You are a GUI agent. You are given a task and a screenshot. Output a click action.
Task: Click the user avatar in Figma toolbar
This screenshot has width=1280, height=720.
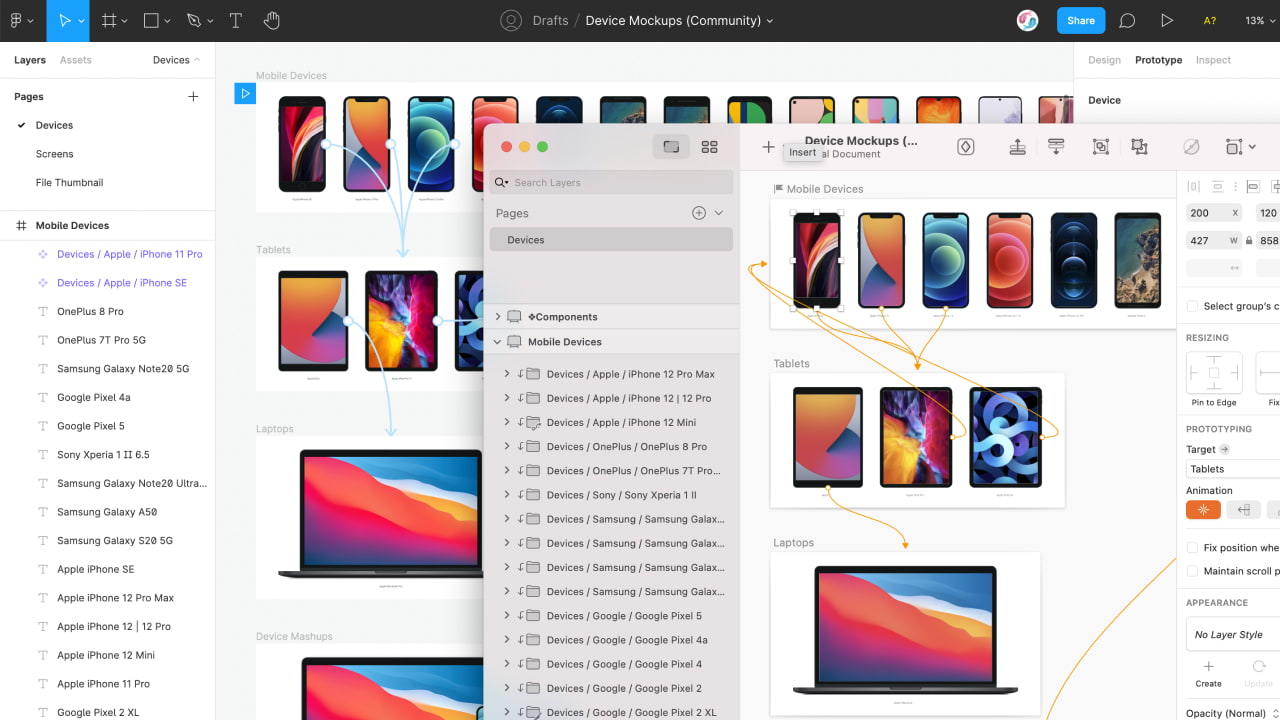pyautogui.click(x=1027, y=20)
